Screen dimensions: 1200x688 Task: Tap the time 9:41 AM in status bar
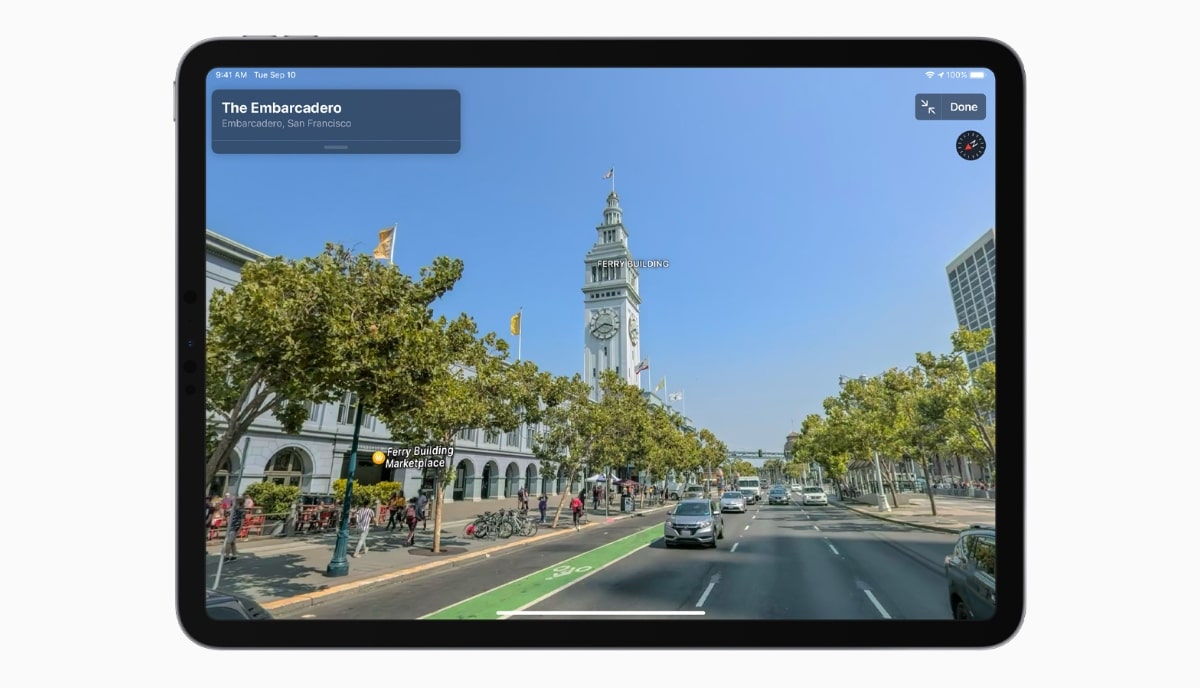coord(231,74)
